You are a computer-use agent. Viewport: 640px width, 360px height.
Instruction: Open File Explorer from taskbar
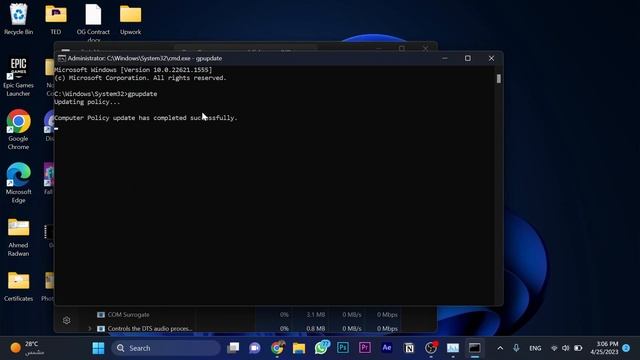pos(299,348)
